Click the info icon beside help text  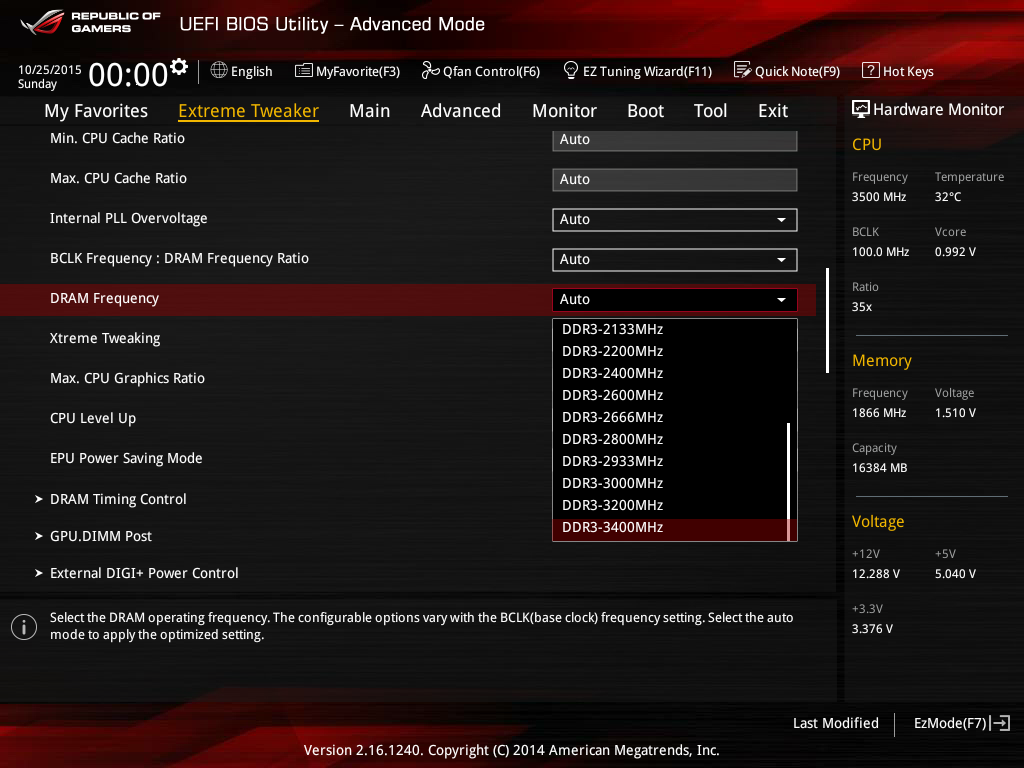pyautogui.click(x=24, y=627)
